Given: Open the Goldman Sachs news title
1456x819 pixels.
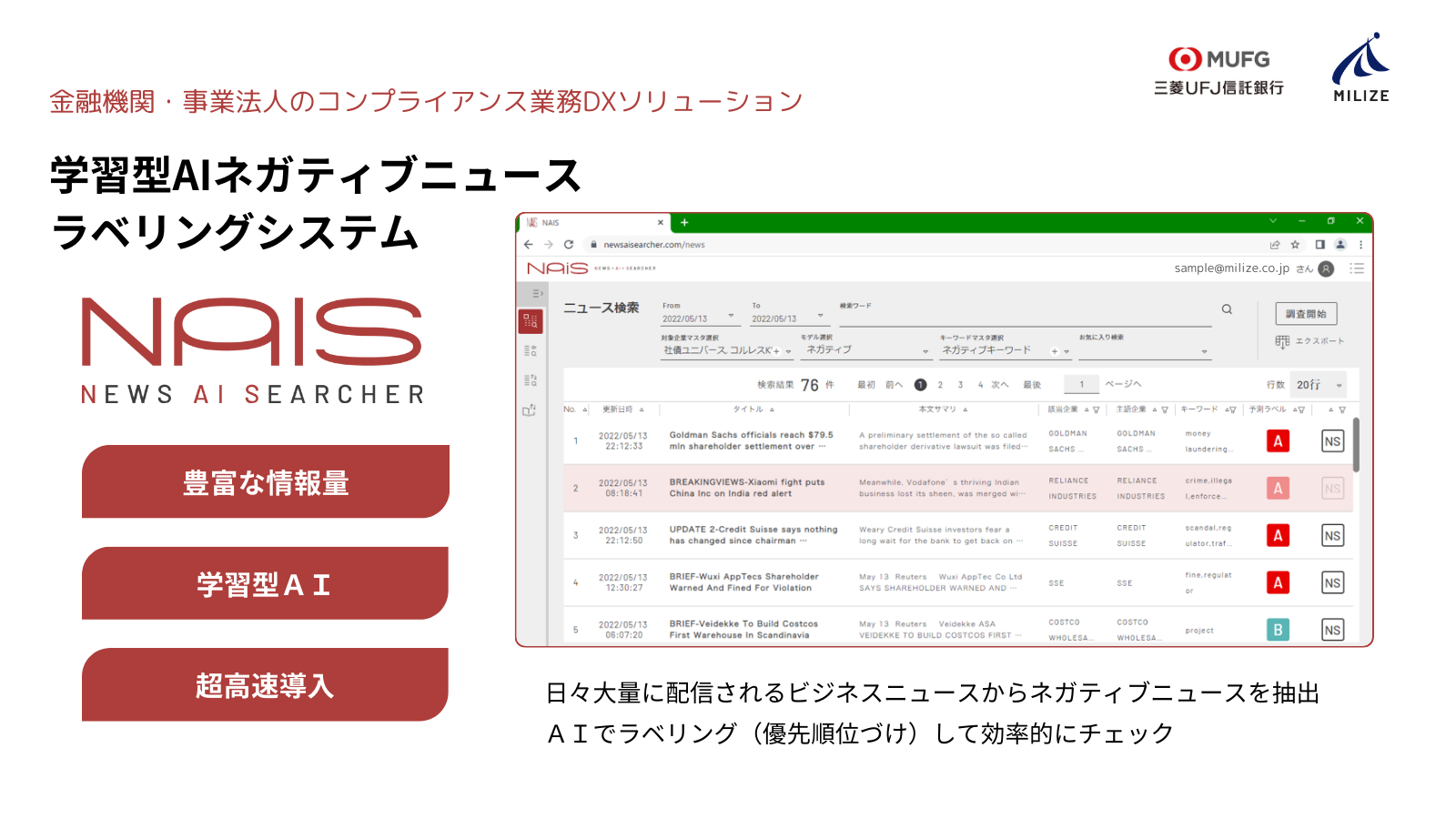Looking at the screenshot, I should coord(752,440).
